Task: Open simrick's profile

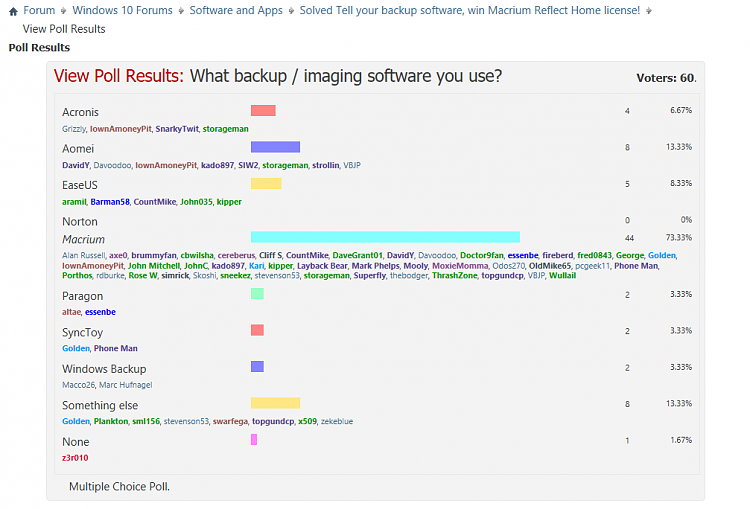Action: [x=175, y=276]
